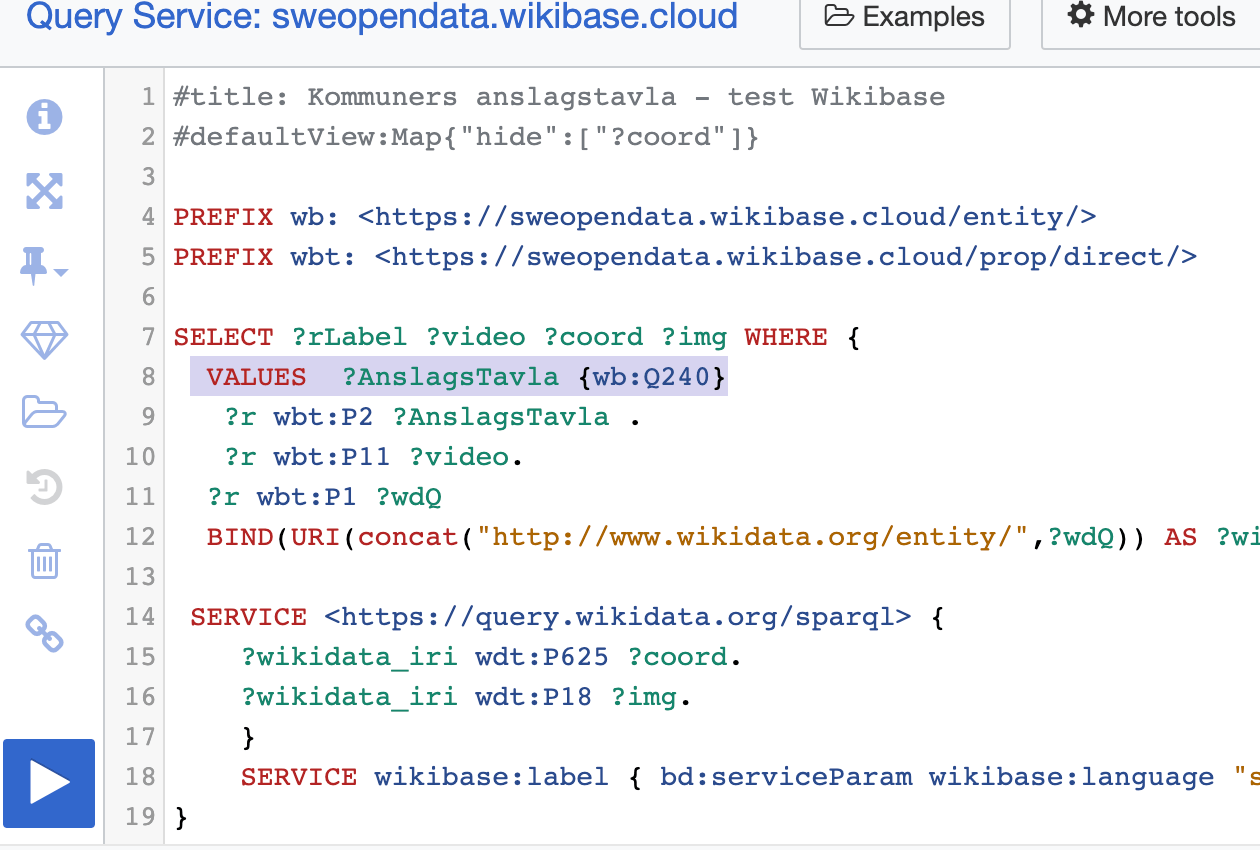Clear the editor with the trash icon
Image resolution: width=1260 pixels, height=850 pixels.
tap(44, 561)
